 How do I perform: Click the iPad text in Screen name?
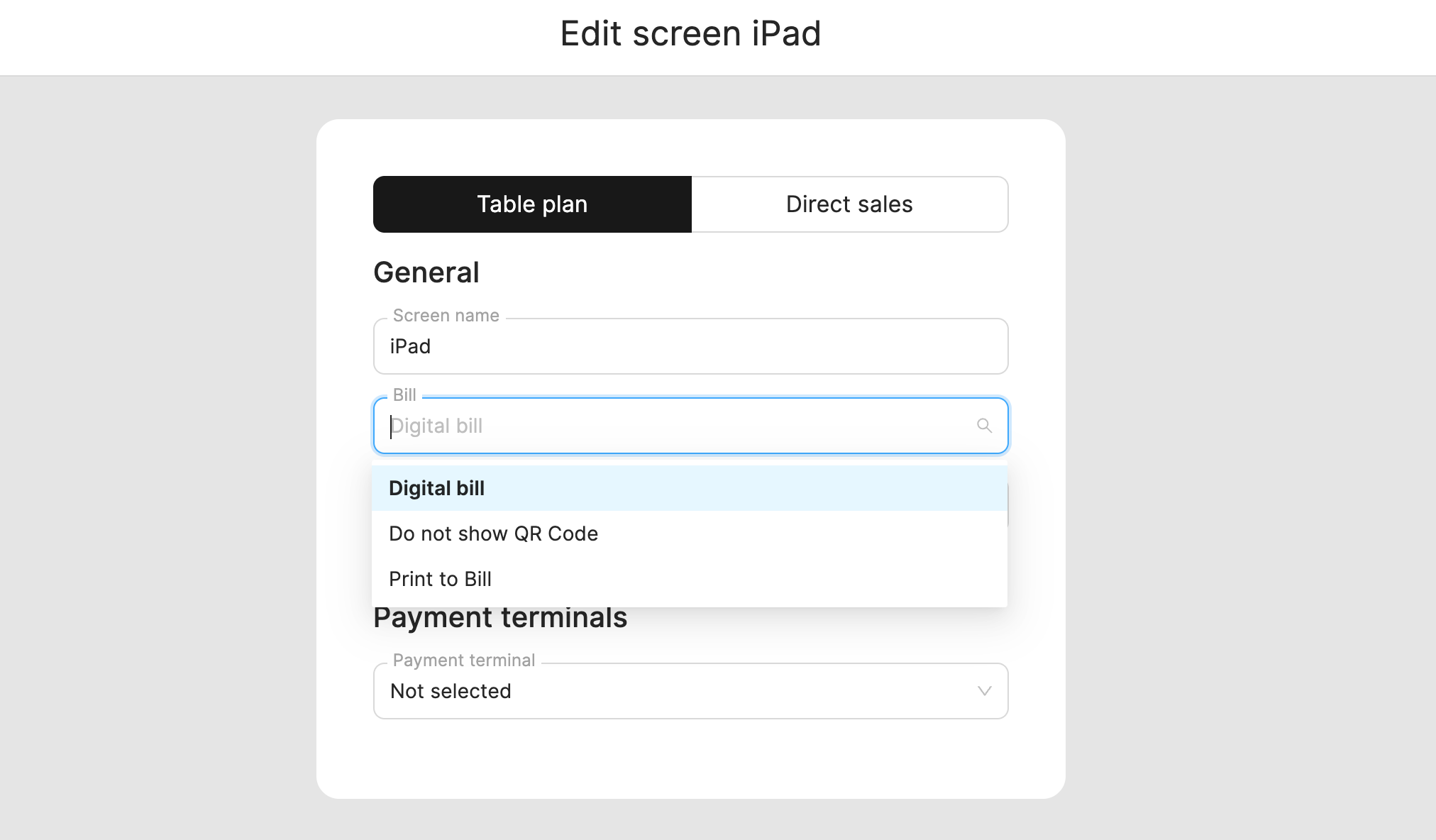(x=410, y=346)
